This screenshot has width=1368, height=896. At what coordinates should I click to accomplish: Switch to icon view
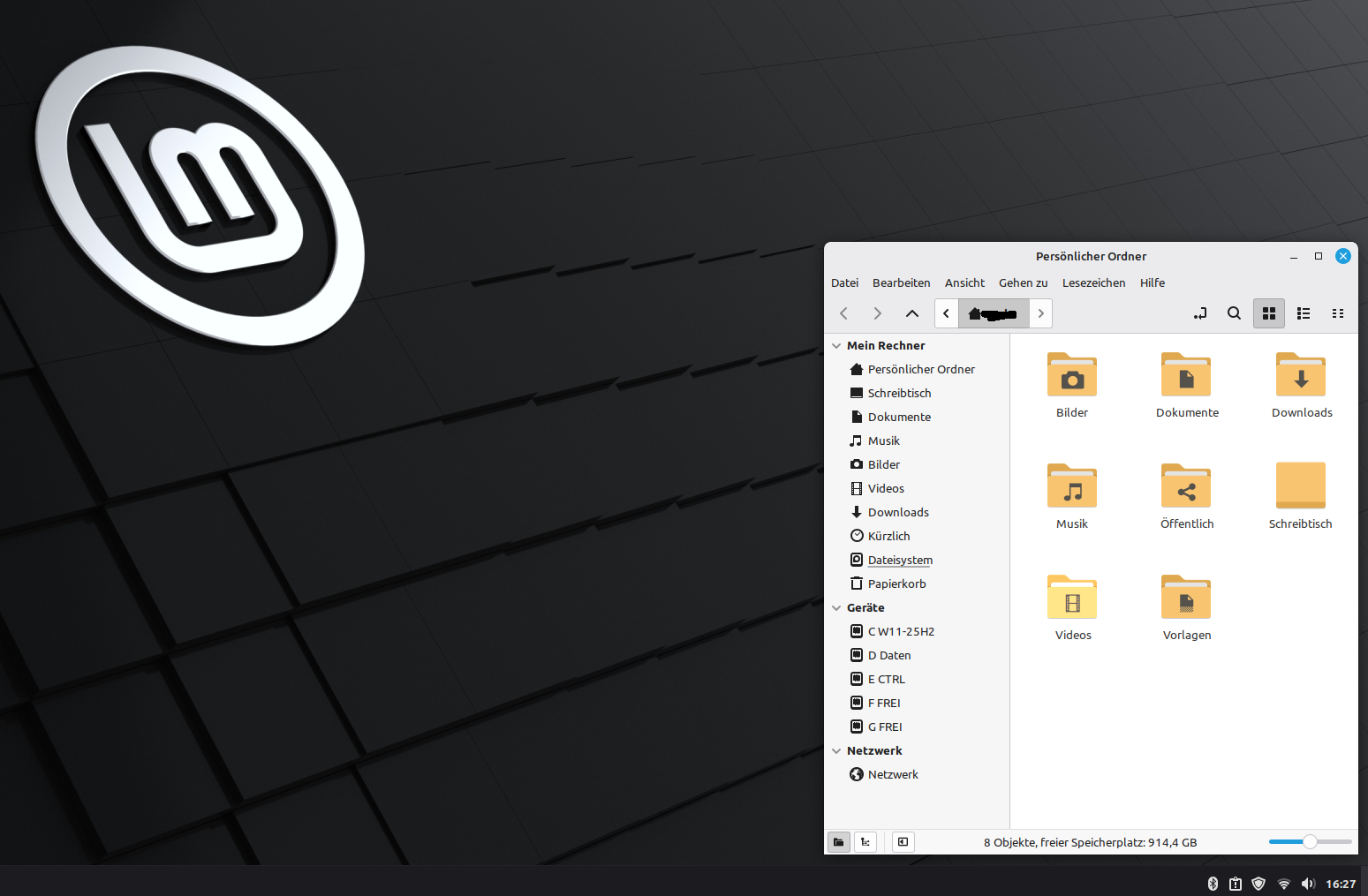pyautogui.click(x=1269, y=313)
